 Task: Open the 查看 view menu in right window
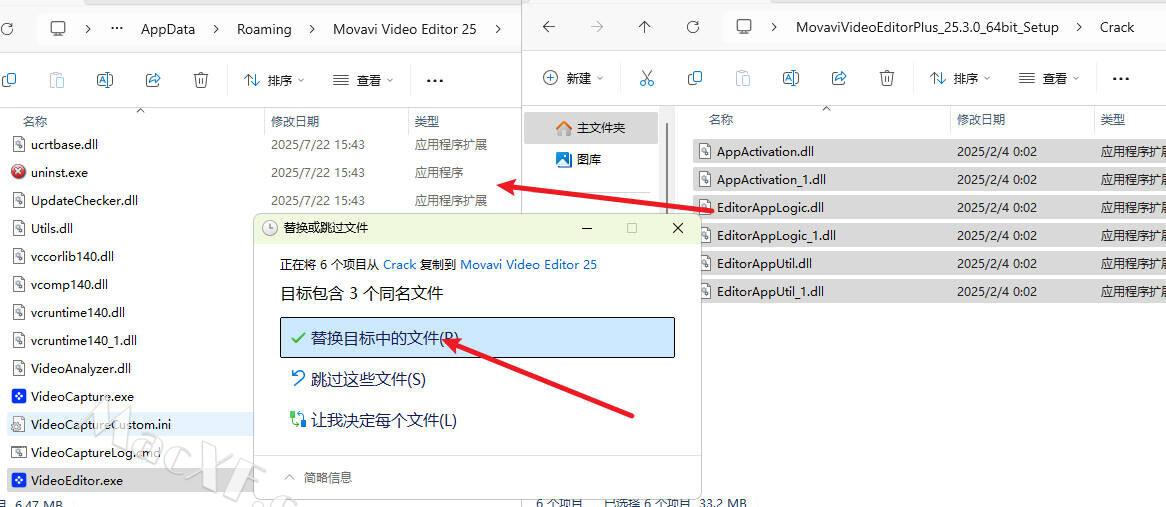tap(1049, 78)
